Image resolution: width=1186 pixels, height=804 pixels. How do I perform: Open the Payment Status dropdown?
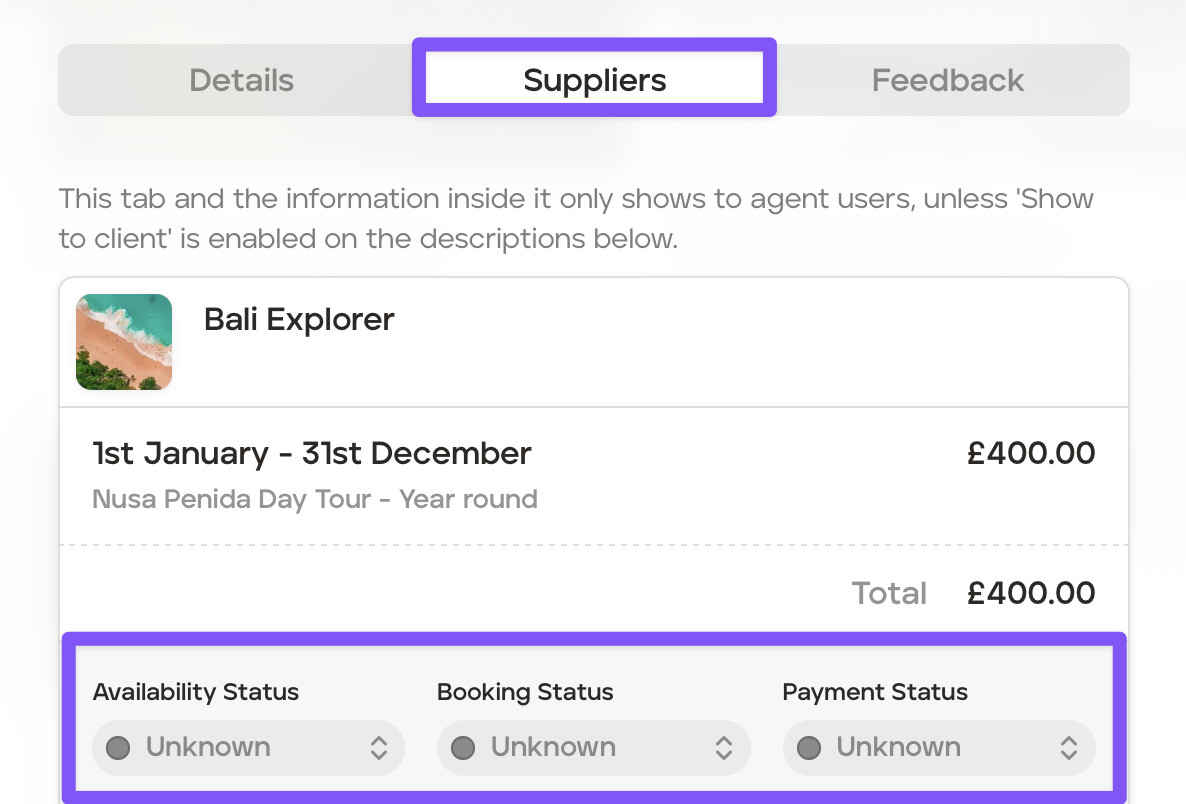pyautogui.click(x=938, y=747)
